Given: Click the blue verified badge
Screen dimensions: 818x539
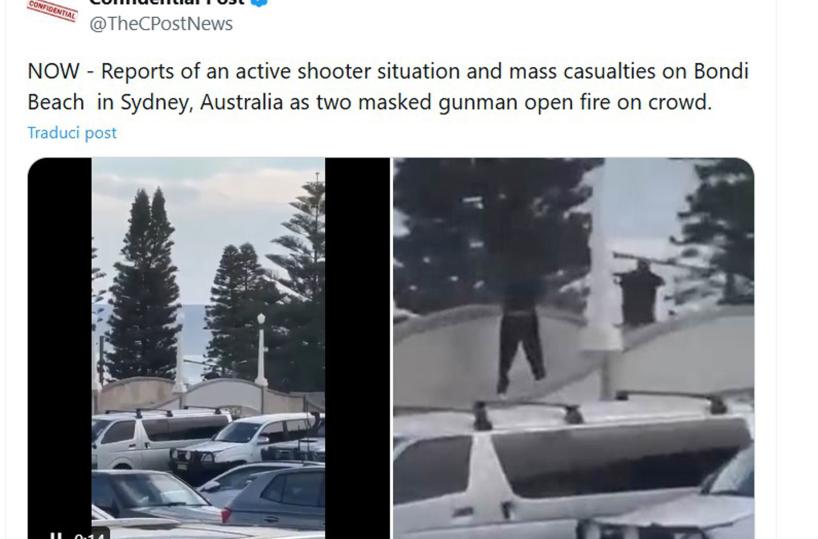Looking at the screenshot, I should [x=259, y=3].
